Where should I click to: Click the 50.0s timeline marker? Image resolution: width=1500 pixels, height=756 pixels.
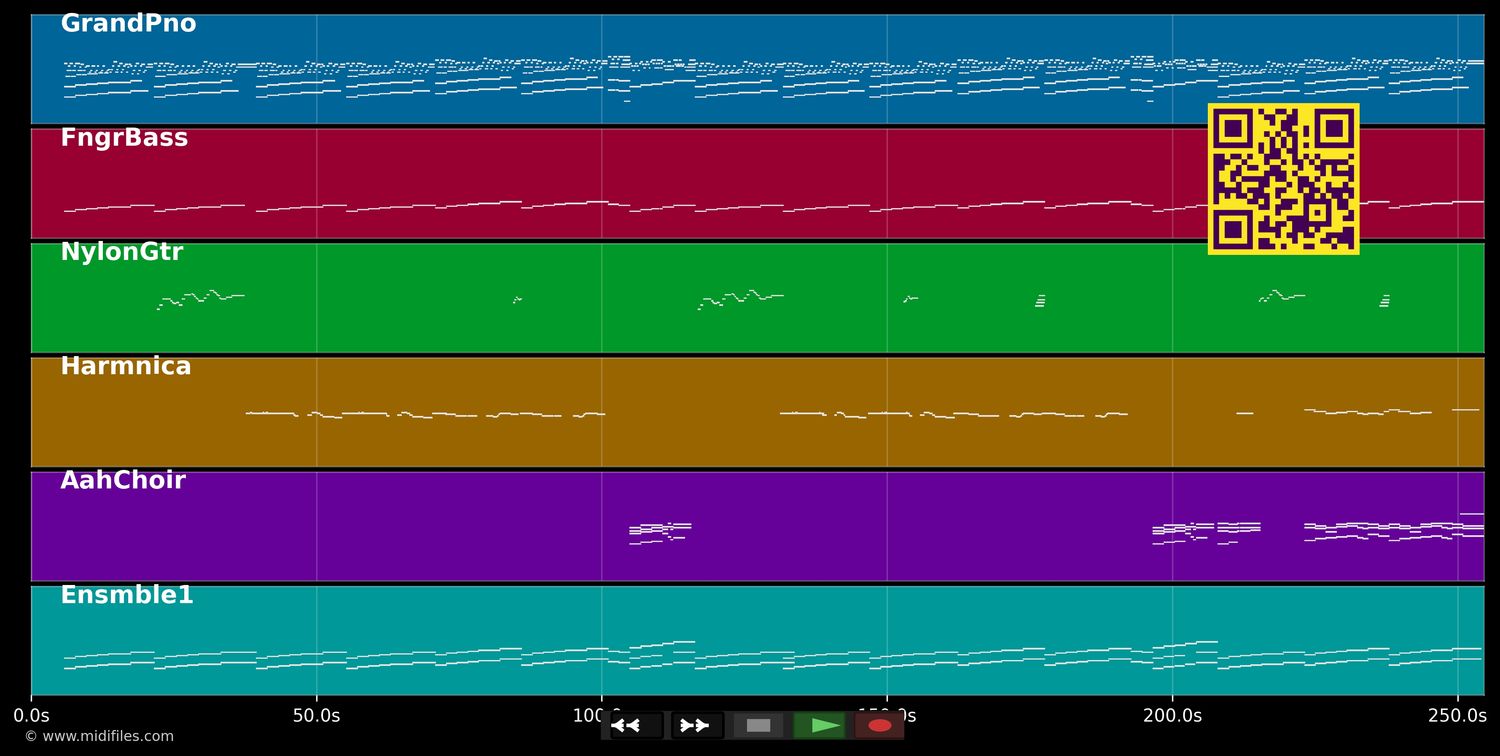(x=316, y=716)
